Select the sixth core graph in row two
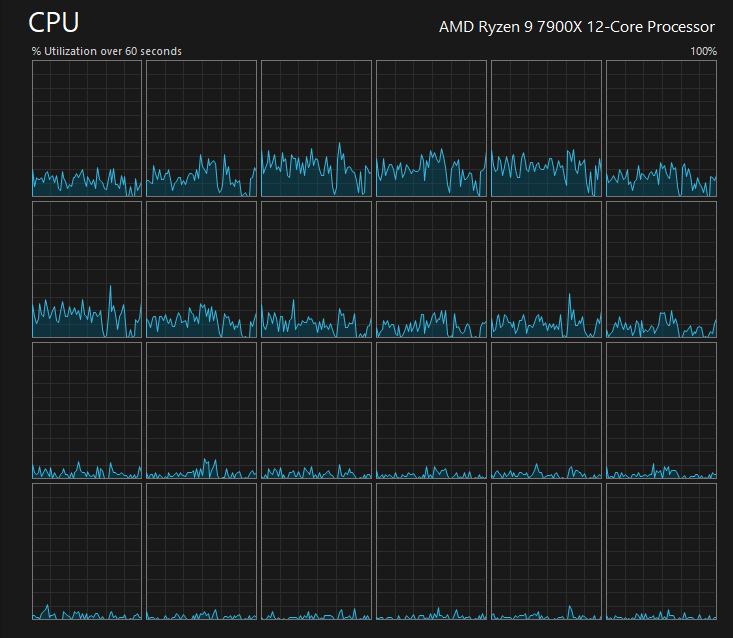Image resolution: width=733 pixels, height=638 pixels. point(661,270)
